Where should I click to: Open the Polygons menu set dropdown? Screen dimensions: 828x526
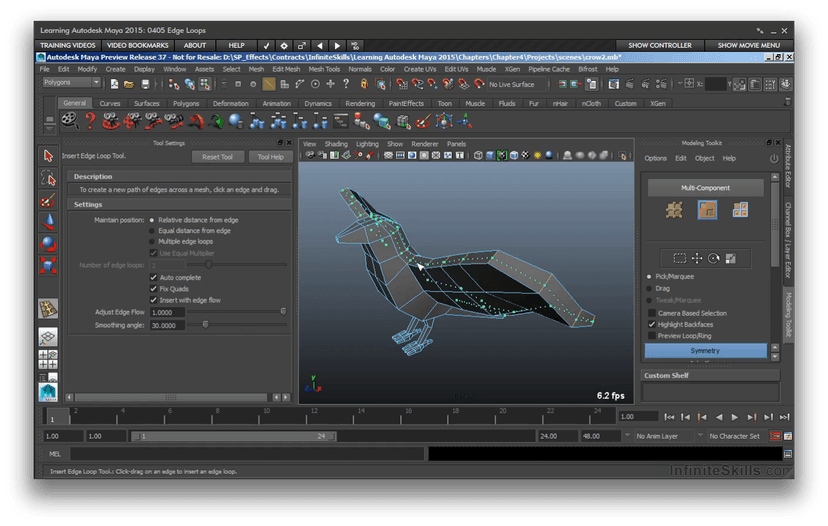(71, 82)
